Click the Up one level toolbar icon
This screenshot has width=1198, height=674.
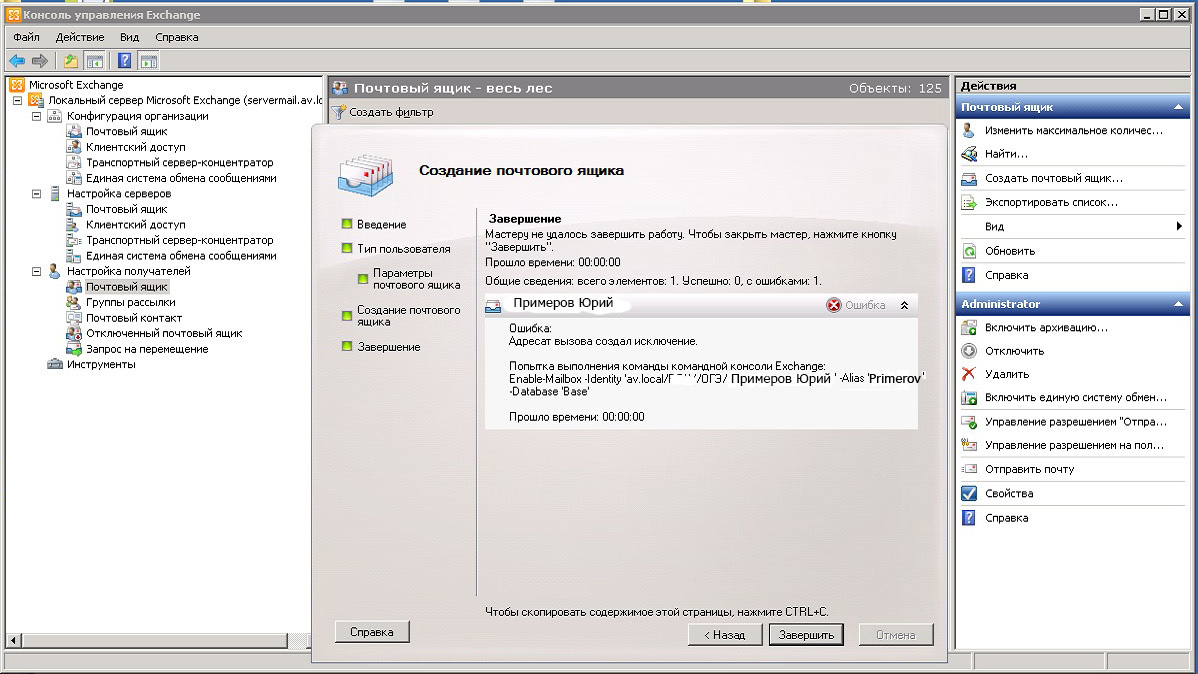70,60
